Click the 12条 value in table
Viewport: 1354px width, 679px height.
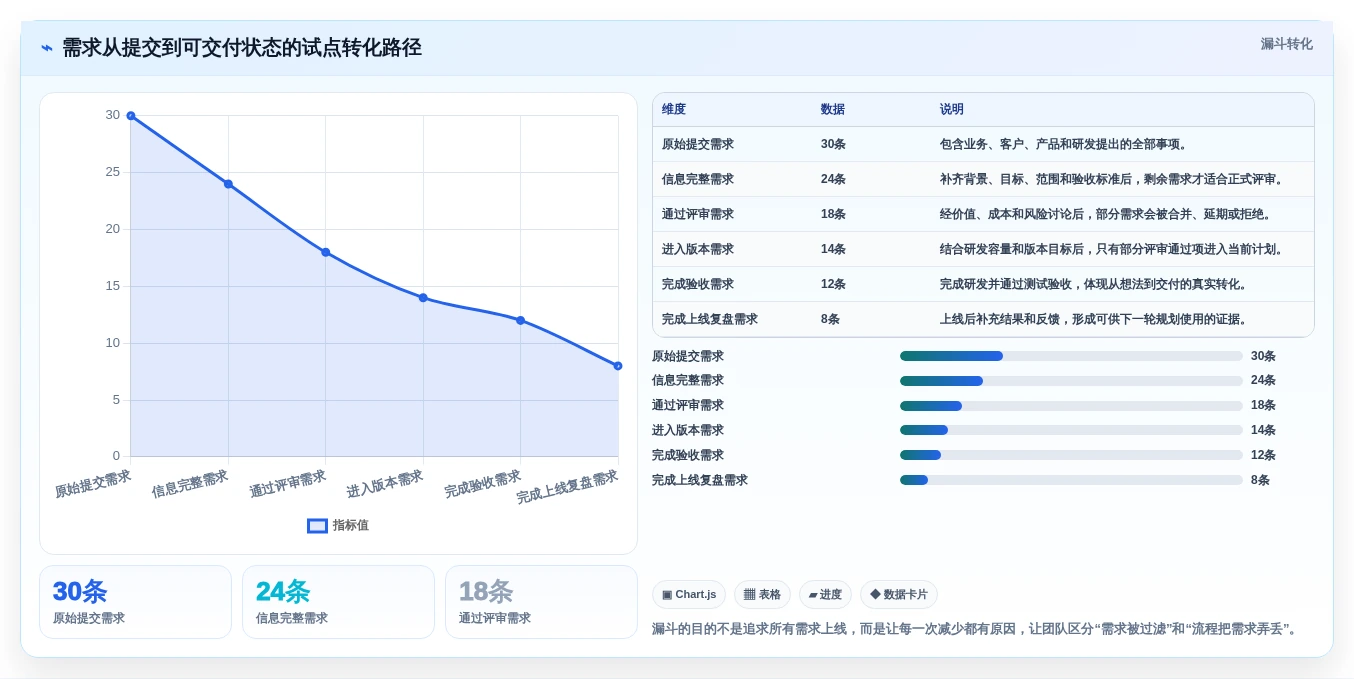click(833, 284)
